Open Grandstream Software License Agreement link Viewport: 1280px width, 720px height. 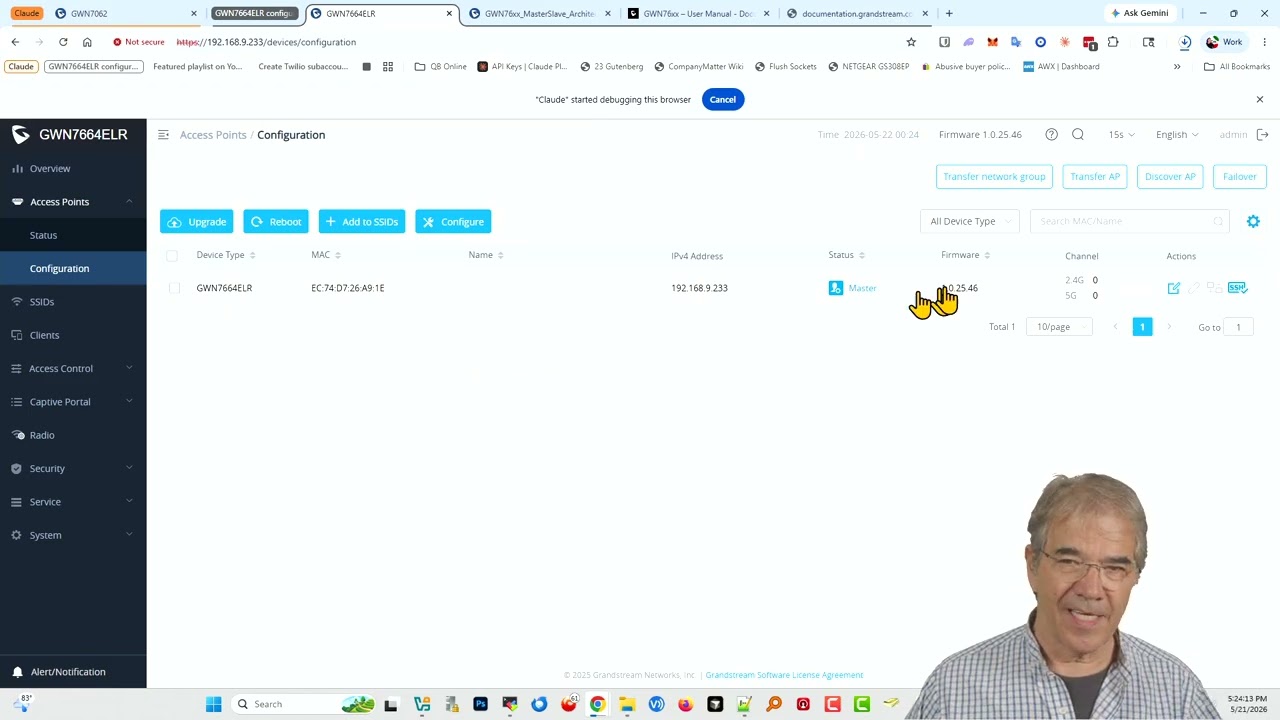point(784,675)
